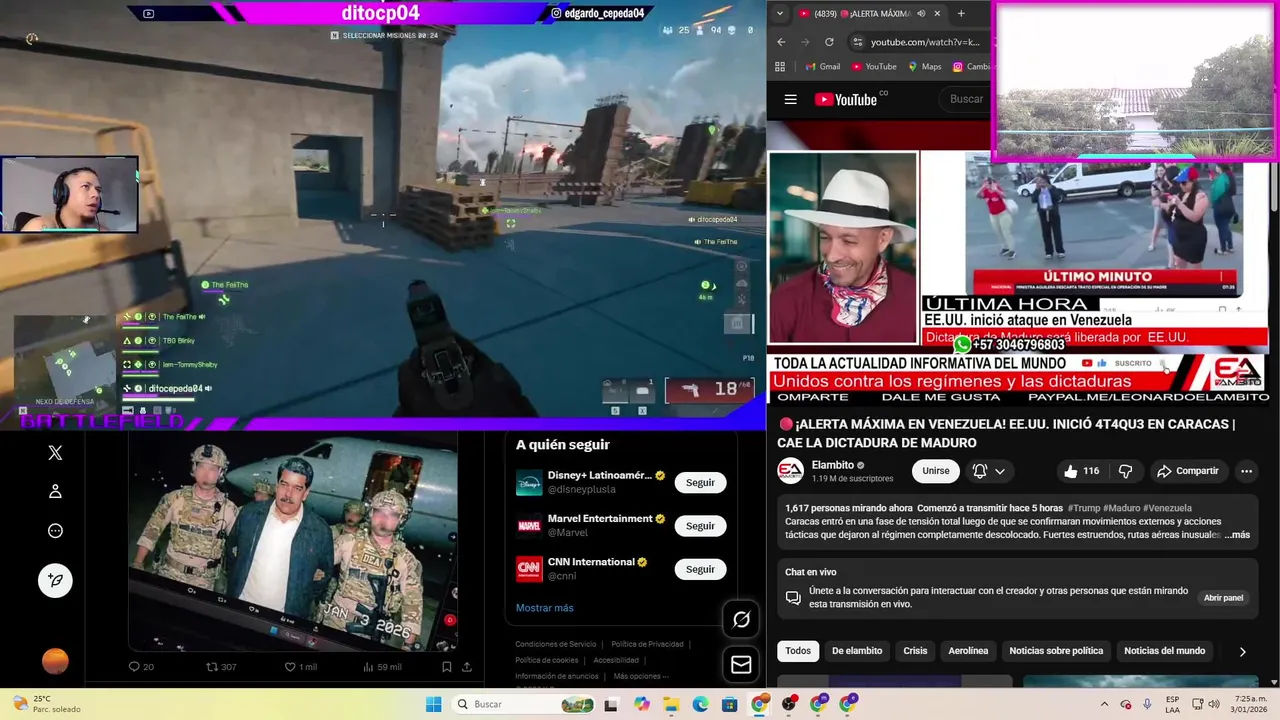Open the video's three-dot more actions menu
Viewport: 1280px width, 720px height.
1246,471
